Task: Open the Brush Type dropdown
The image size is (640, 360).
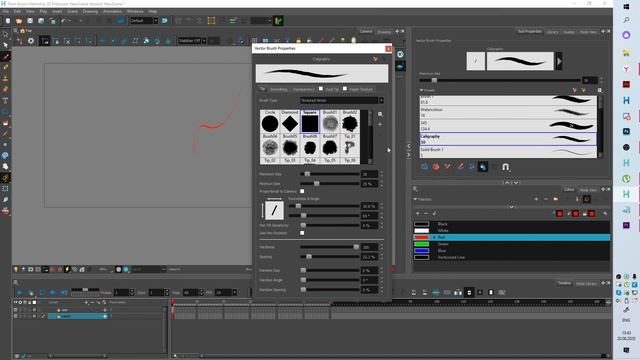Action: pyautogui.click(x=342, y=100)
